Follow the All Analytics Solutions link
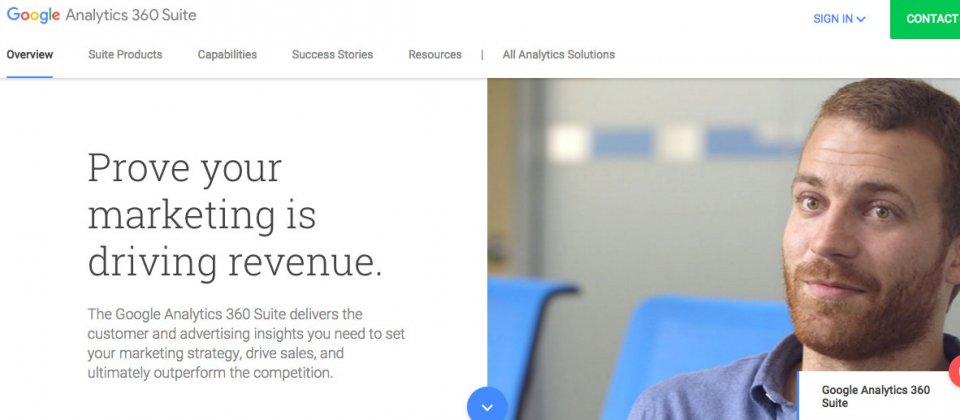This screenshot has width=960, height=420. coord(558,54)
